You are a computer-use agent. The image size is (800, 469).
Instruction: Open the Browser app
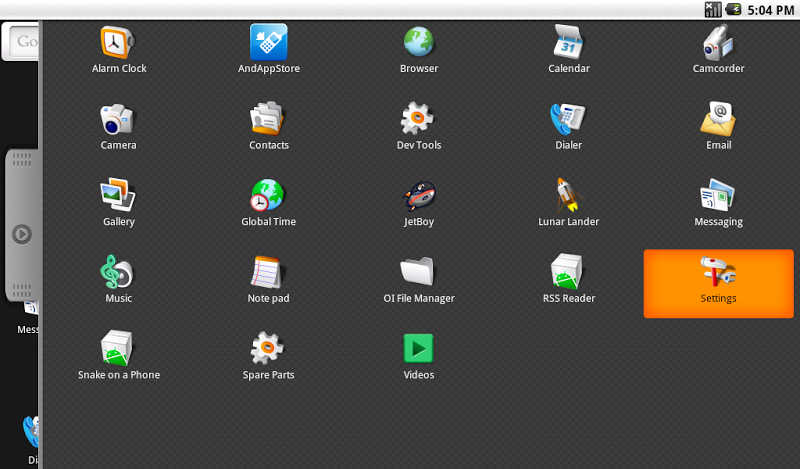(x=418, y=50)
